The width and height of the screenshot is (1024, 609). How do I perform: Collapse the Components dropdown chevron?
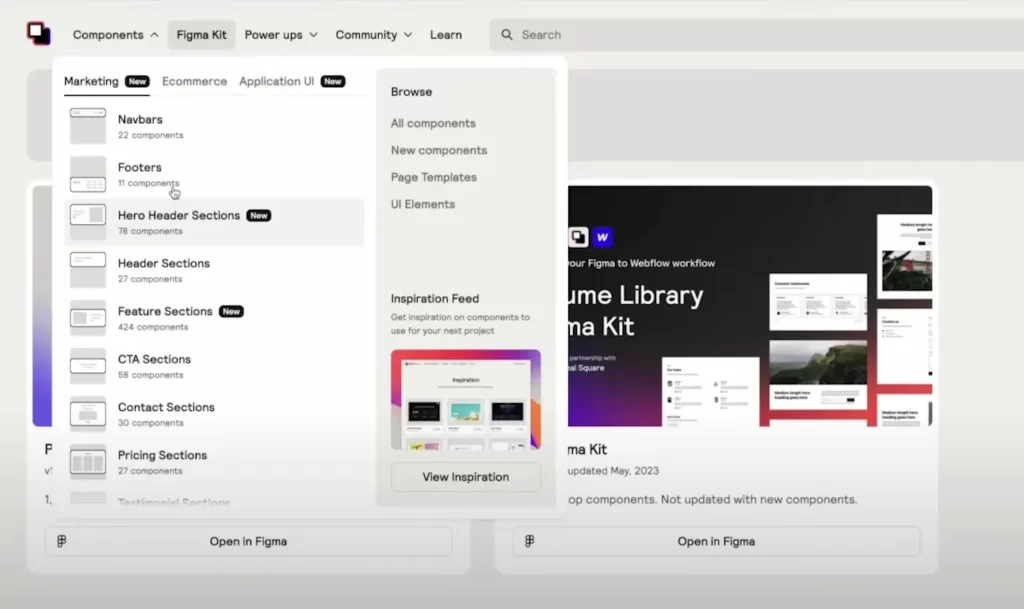click(154, 35)
